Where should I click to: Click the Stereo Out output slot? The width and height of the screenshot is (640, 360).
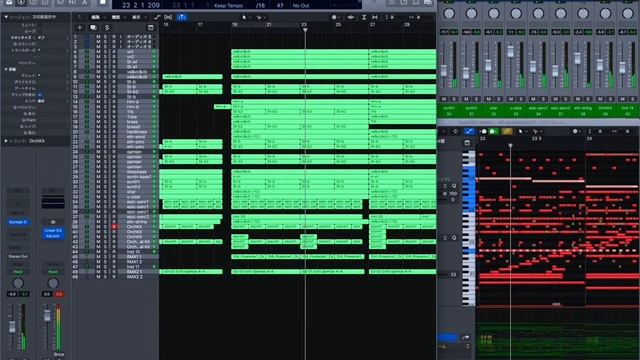[x=18, y=256]
